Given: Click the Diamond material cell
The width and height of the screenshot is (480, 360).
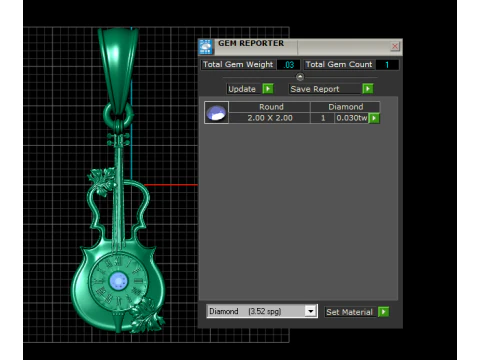Looking at the screenshot, I should pos(345,107).
